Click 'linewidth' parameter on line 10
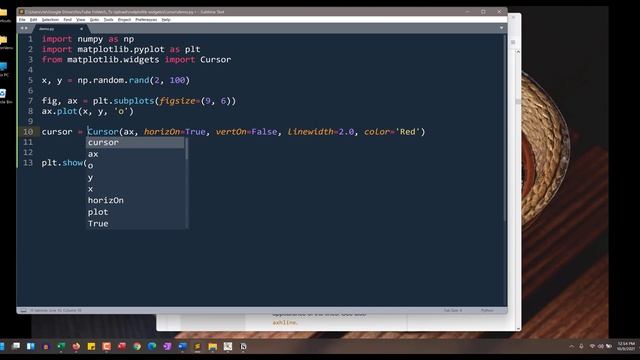The height and width of the screenshot is (360, 640). (x=311, y=132)
